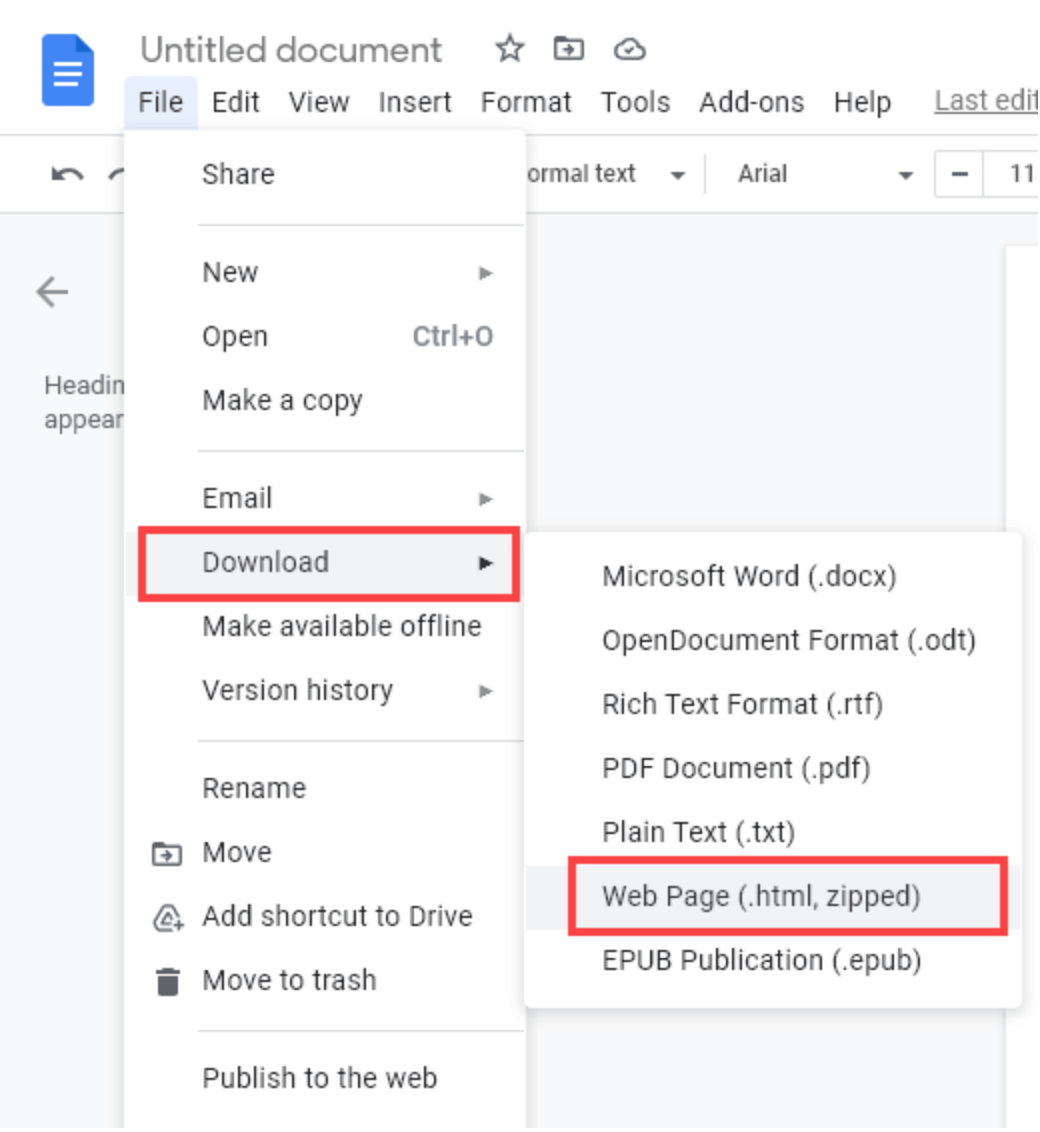This screenshot has height=1132, width=1040.
Task: Check the cloud save status icon
Action: 628,49
